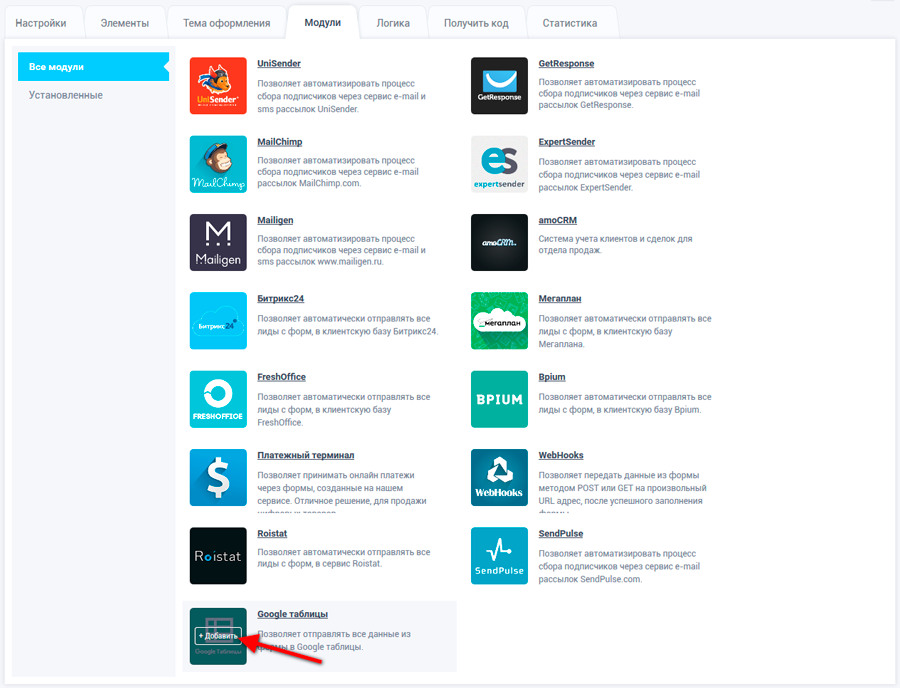
Task: Click the MailChimp monkey logo icon
Action: coord(218,164)
